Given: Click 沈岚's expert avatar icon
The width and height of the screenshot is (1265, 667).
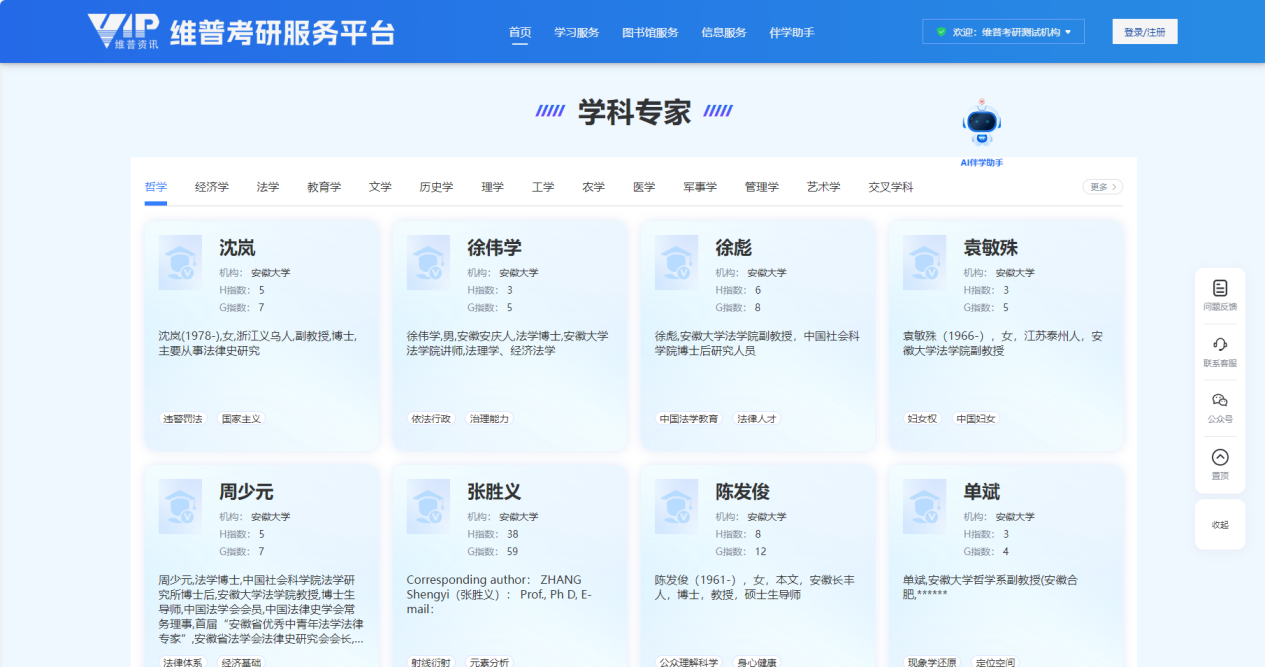Looking at the screenshot, I should click(x=180, y=263).
